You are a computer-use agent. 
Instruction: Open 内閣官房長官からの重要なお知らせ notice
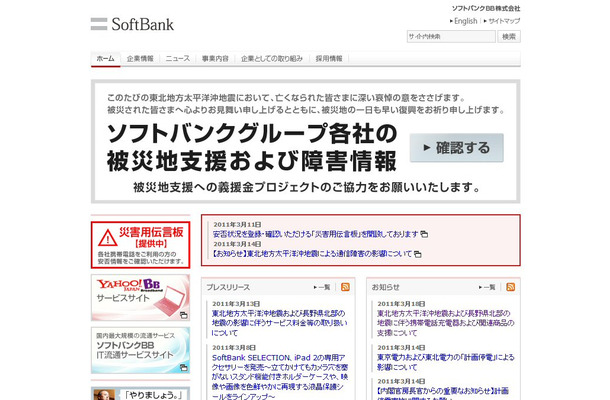click(443, 393)
